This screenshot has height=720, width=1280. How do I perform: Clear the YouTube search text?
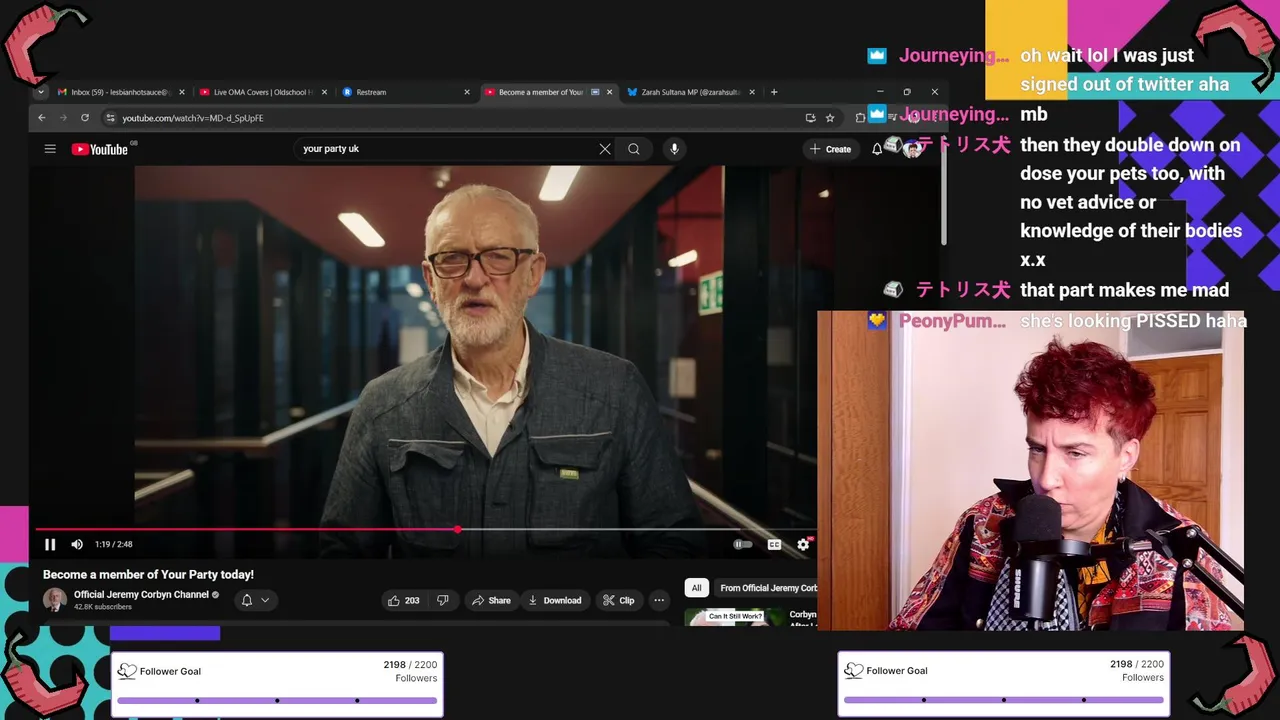coord(605,149)
